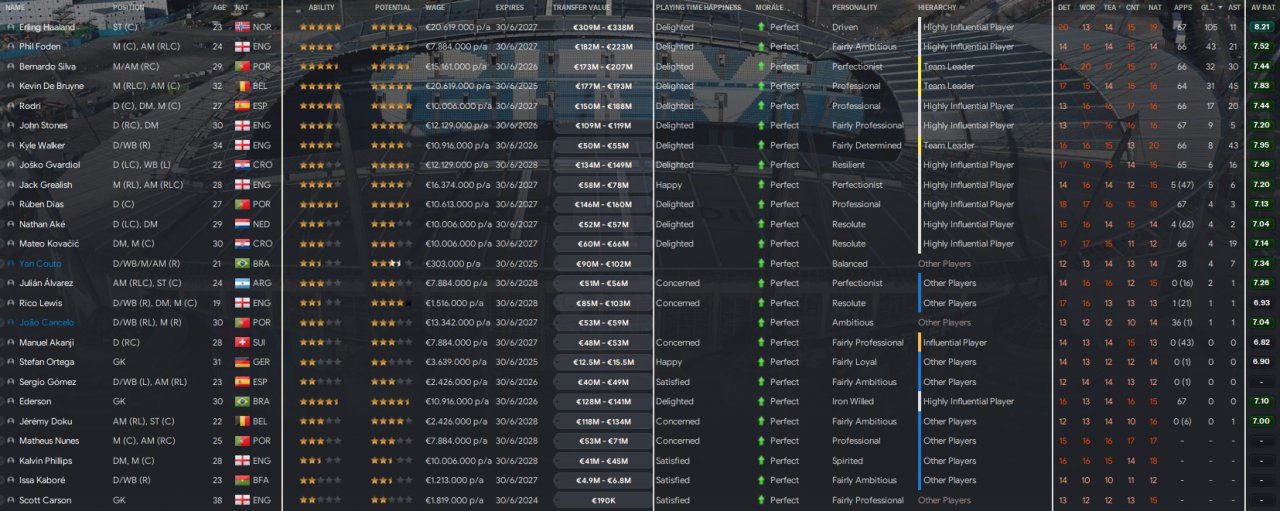Click Julián Álvarez's Concerned playing time status

coord(678,283)
